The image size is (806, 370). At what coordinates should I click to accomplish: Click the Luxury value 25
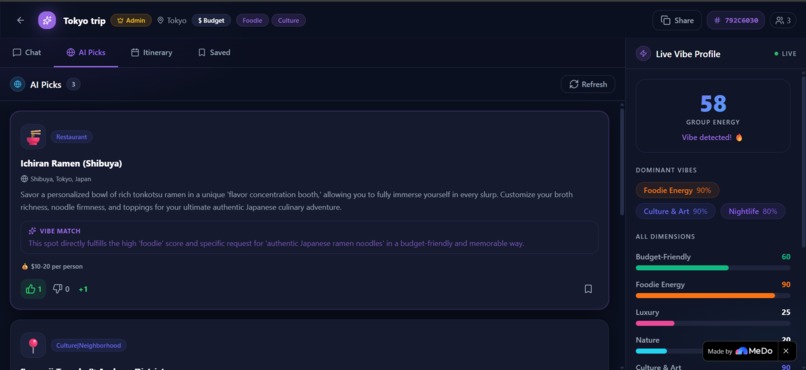786,312
